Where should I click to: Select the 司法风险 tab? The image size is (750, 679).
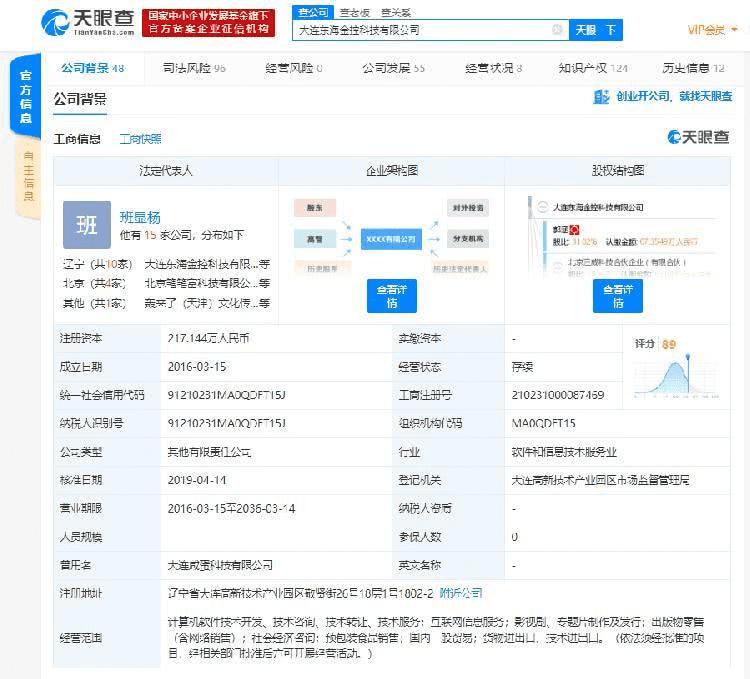pyautogui.click(x=194, y=68)
